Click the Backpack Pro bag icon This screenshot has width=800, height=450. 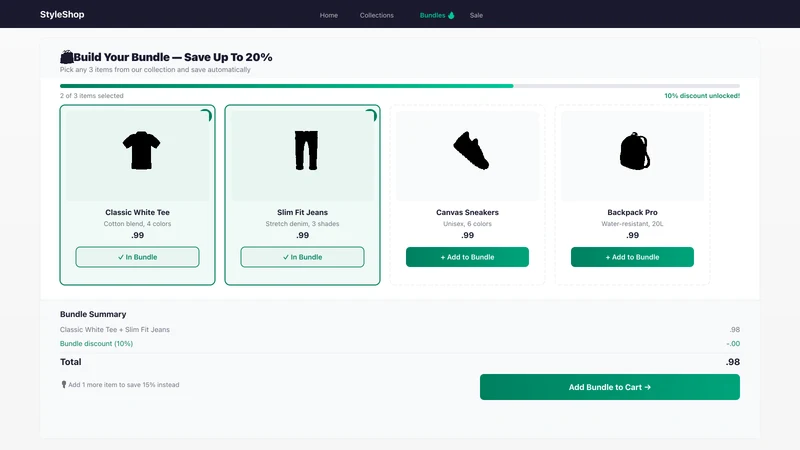(635, 151)
